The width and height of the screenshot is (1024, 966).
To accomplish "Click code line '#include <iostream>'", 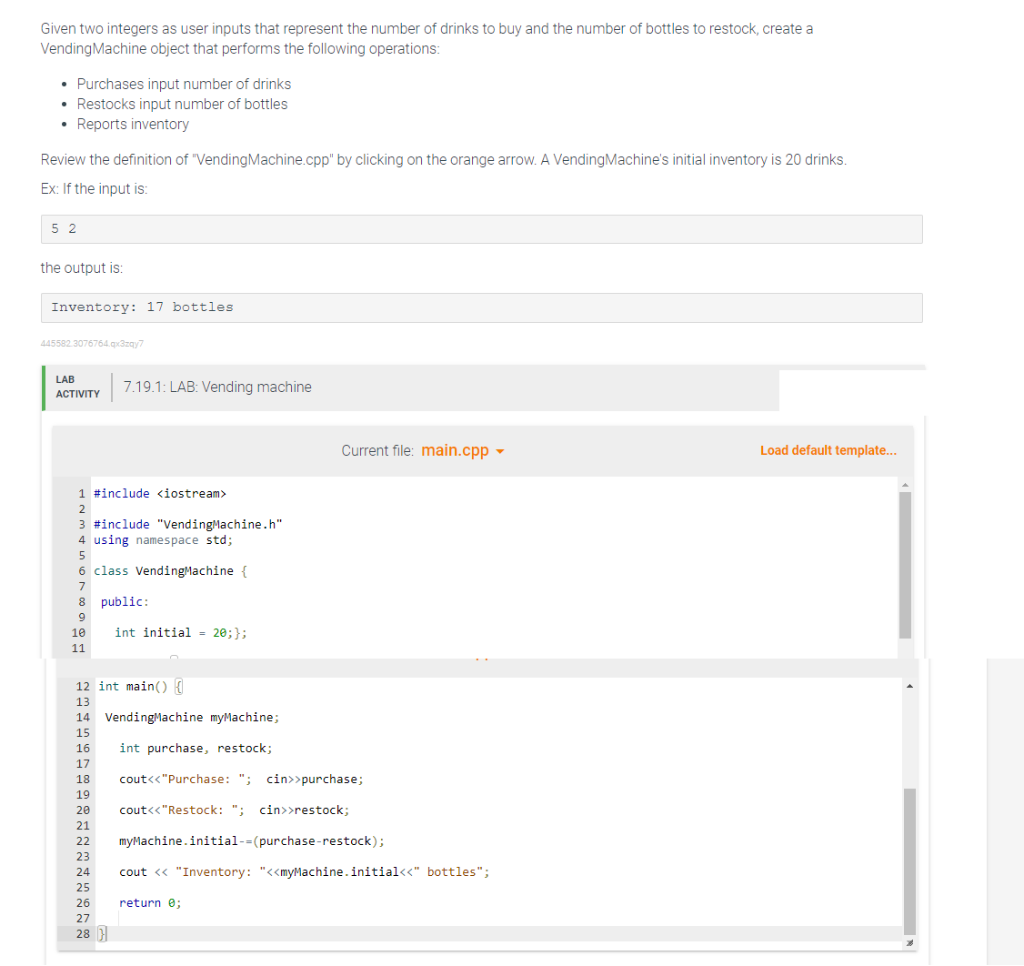I will click(x=160, y=493).
